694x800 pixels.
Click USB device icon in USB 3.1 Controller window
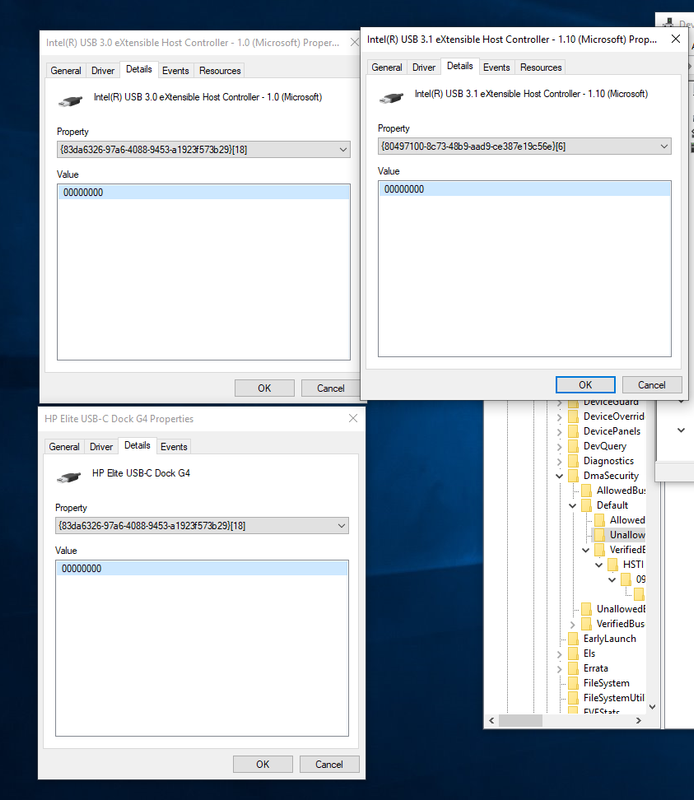(391, 97)
